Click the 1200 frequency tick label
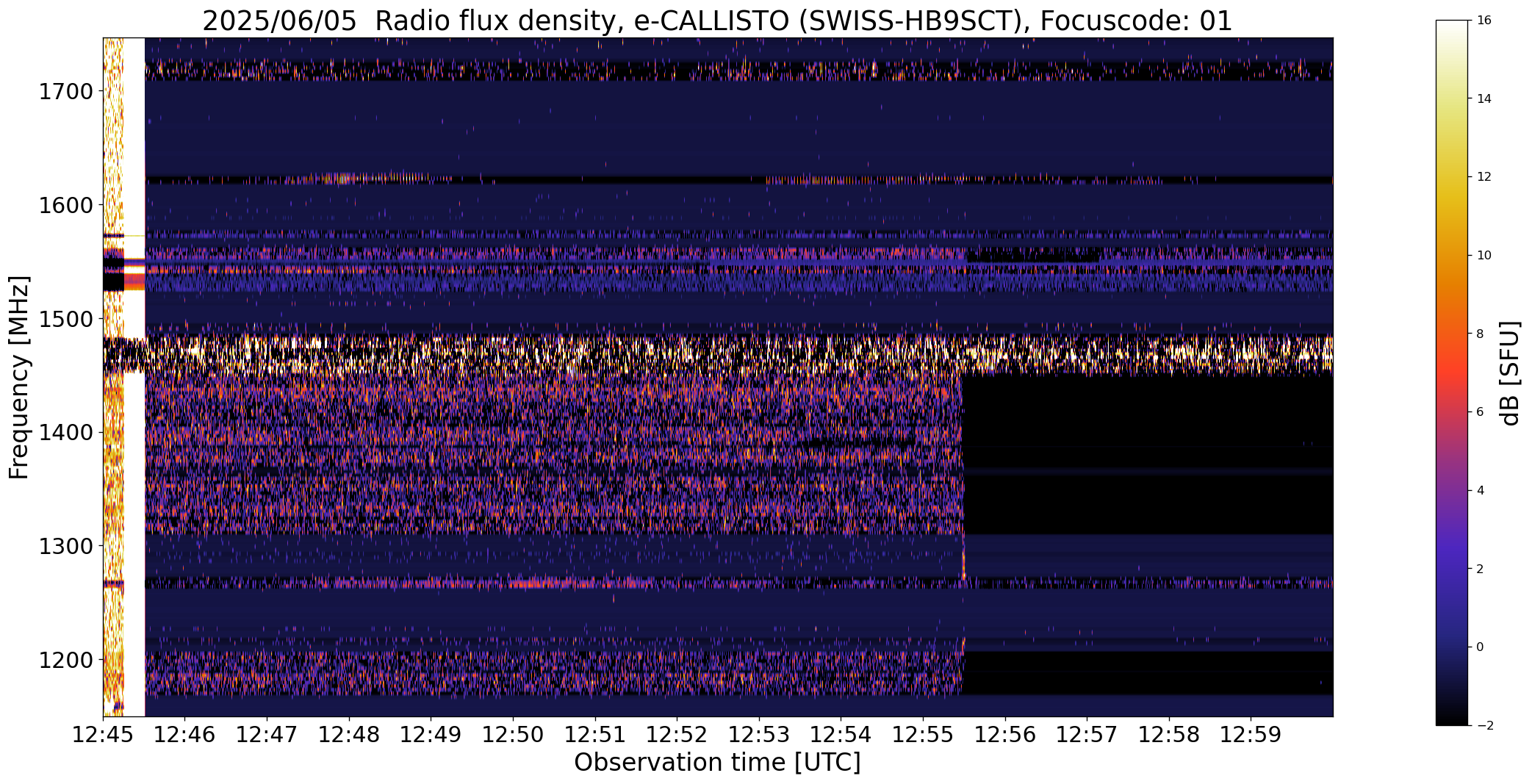Image resolution: width=1532 pixels, height=784 pixels. tap(65, 660)
